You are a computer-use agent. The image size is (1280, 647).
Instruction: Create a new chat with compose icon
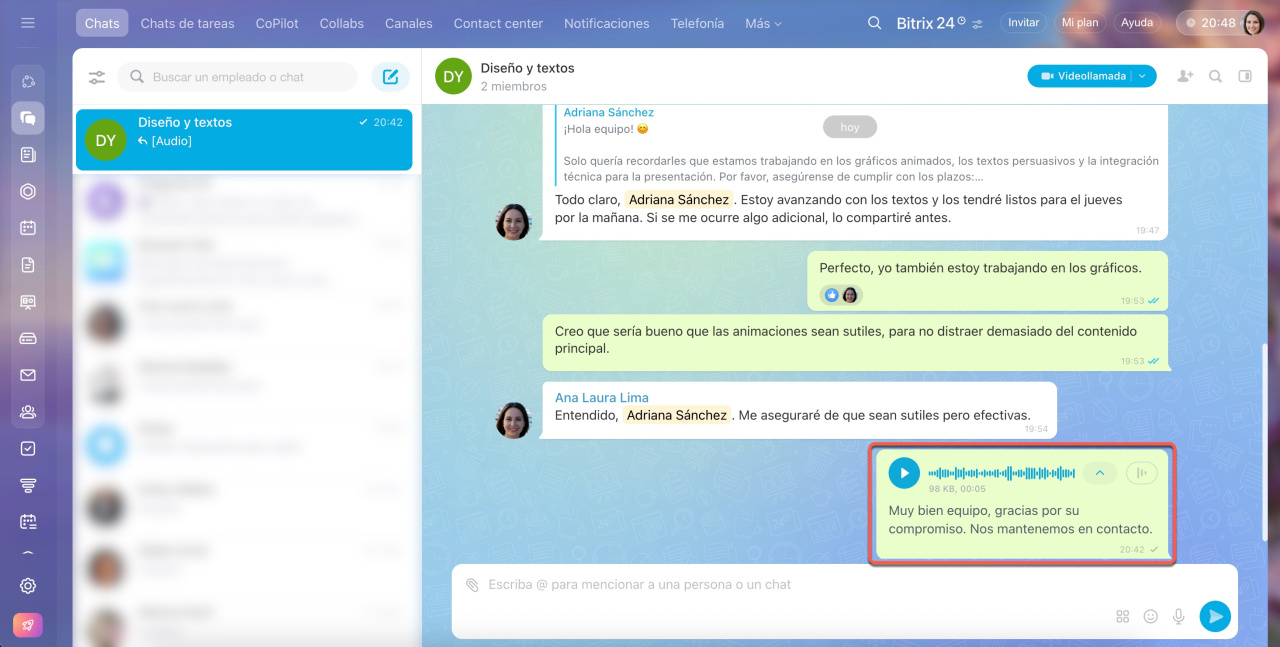pyautogui.click(x=391, y=77)
